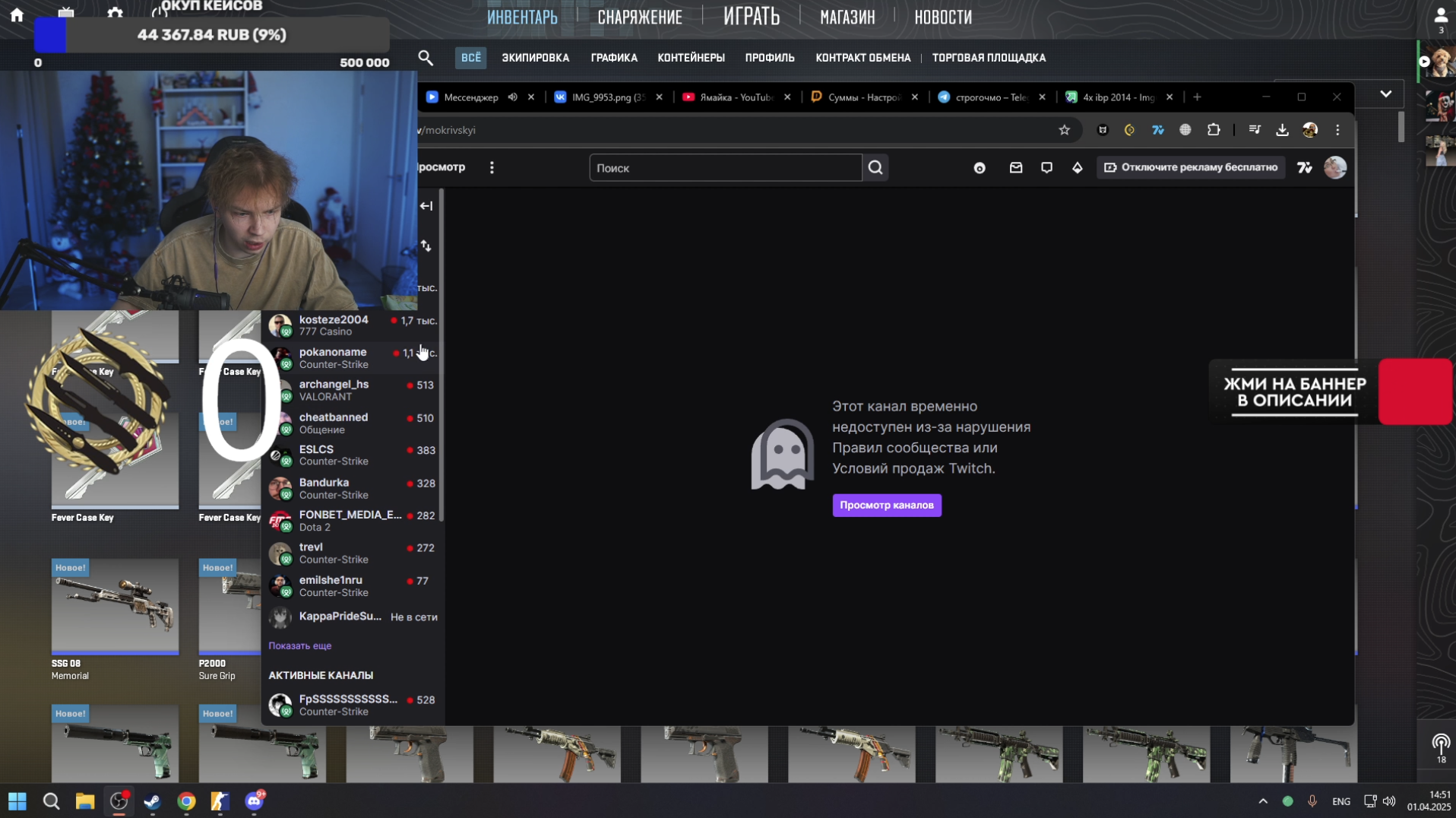Select the ЭКИПИРОВКА inventory tab

tap(535, 58)
